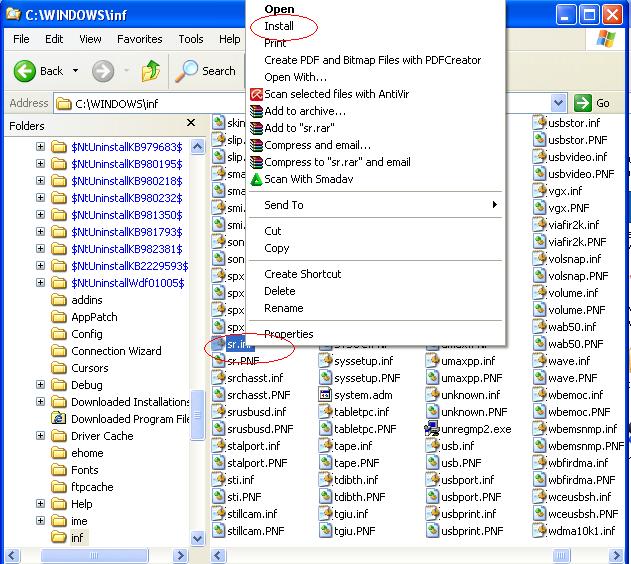Click WinRAR icon beside Add to archive
This screenshot has height=564, width=631.
point(256,111)
